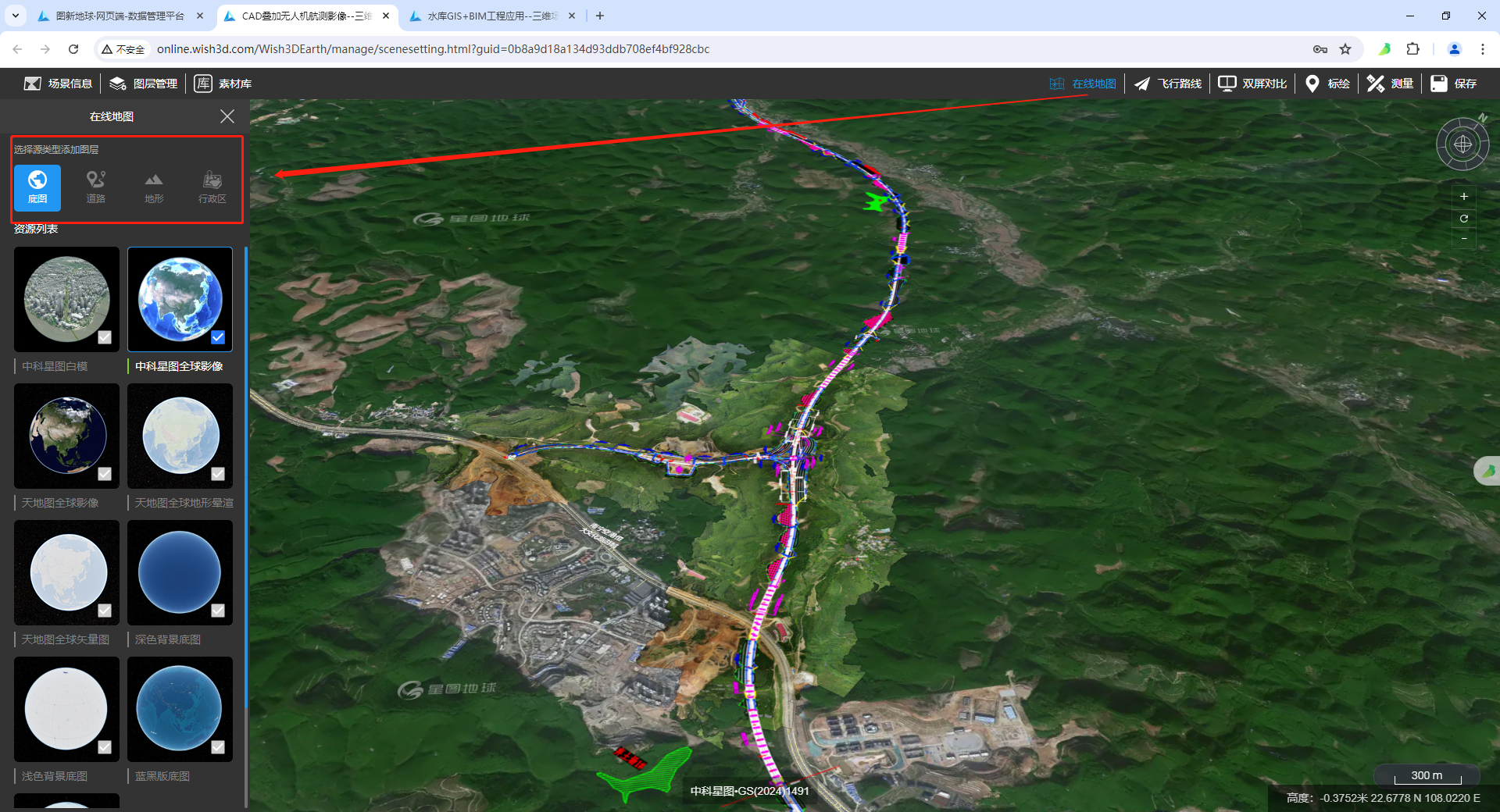This screenshot has width=1500, height=812.
Task: Check the 浅色背景底图 layer checkbox
Action: 105,747
